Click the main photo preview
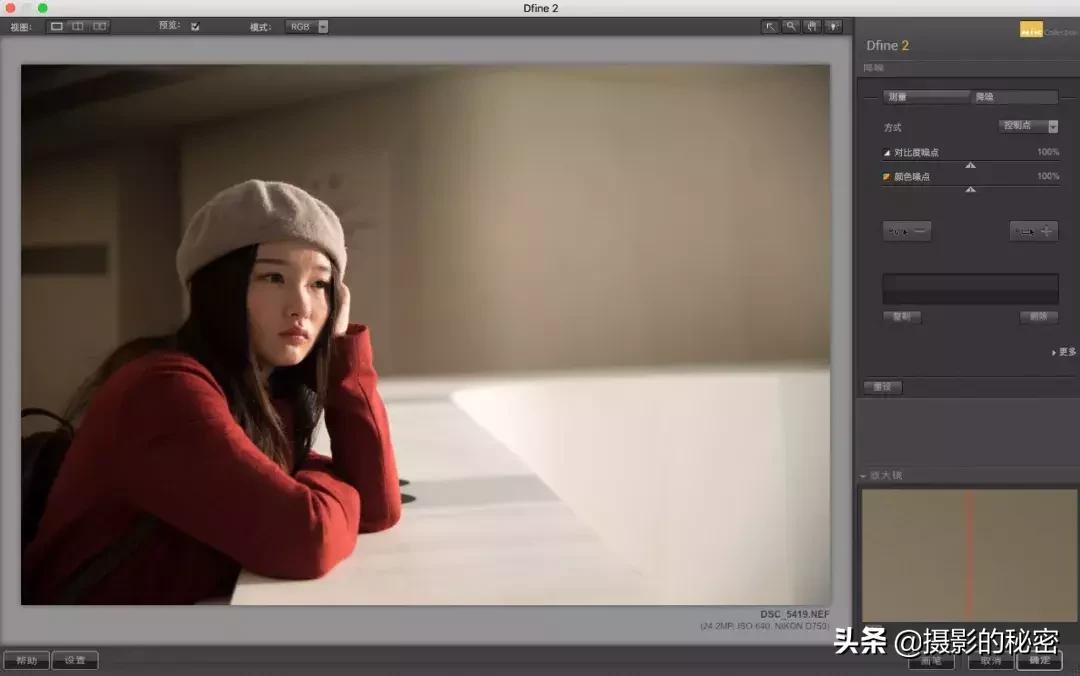 (426, 335)
